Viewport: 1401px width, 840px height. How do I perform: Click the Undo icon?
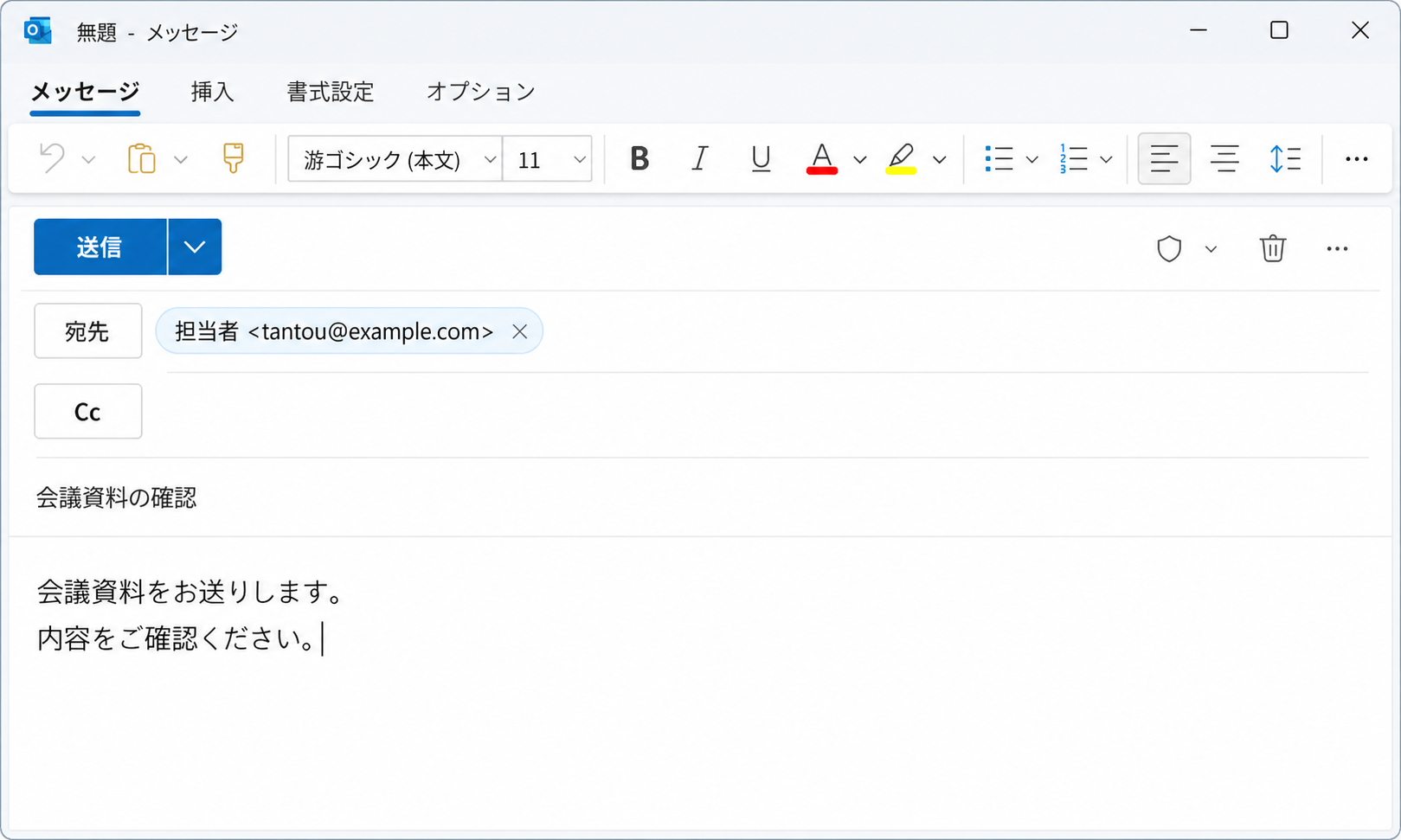tap(53, 159)
